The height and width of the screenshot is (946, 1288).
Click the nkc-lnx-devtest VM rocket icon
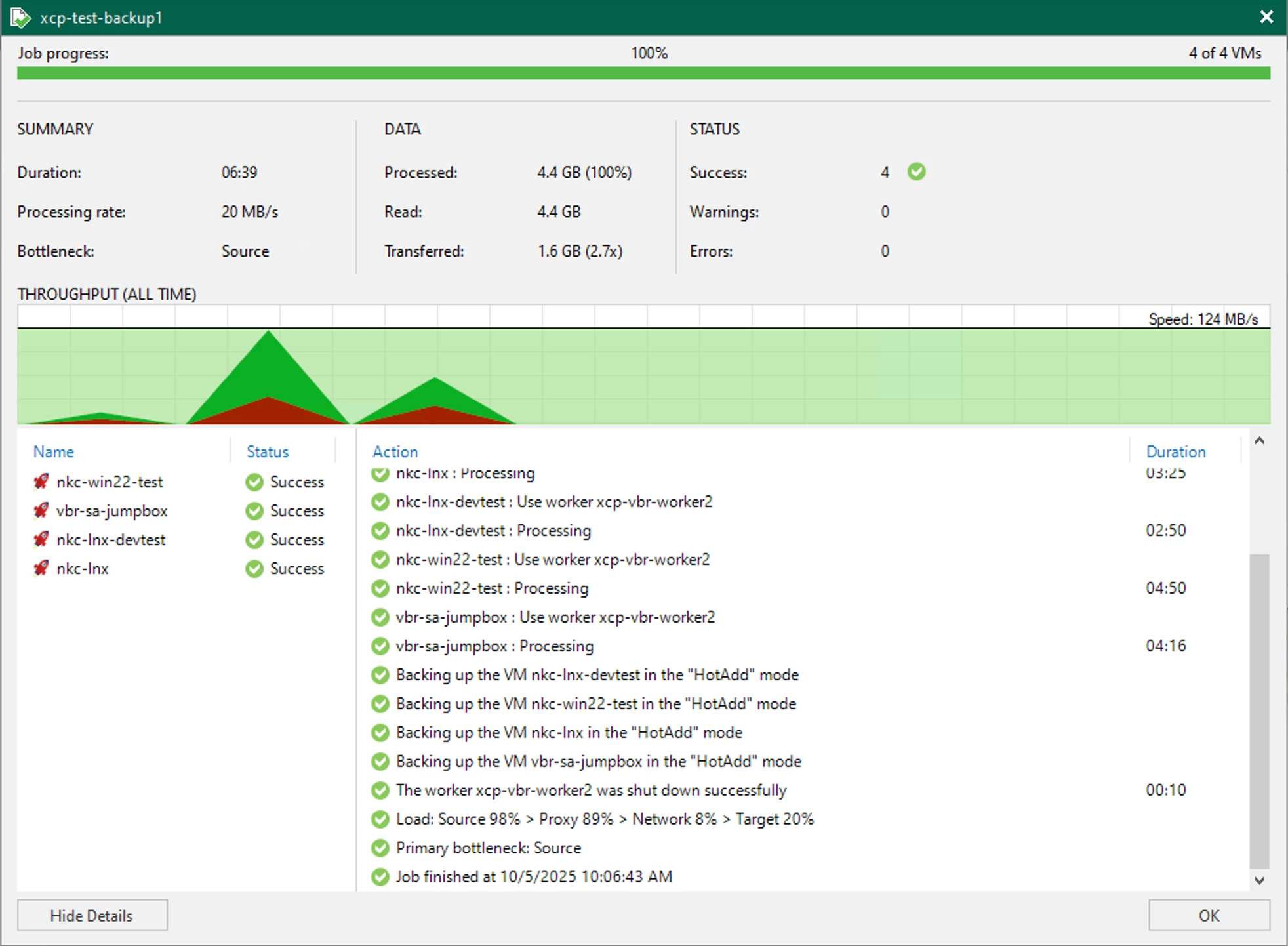pos(41,539)
